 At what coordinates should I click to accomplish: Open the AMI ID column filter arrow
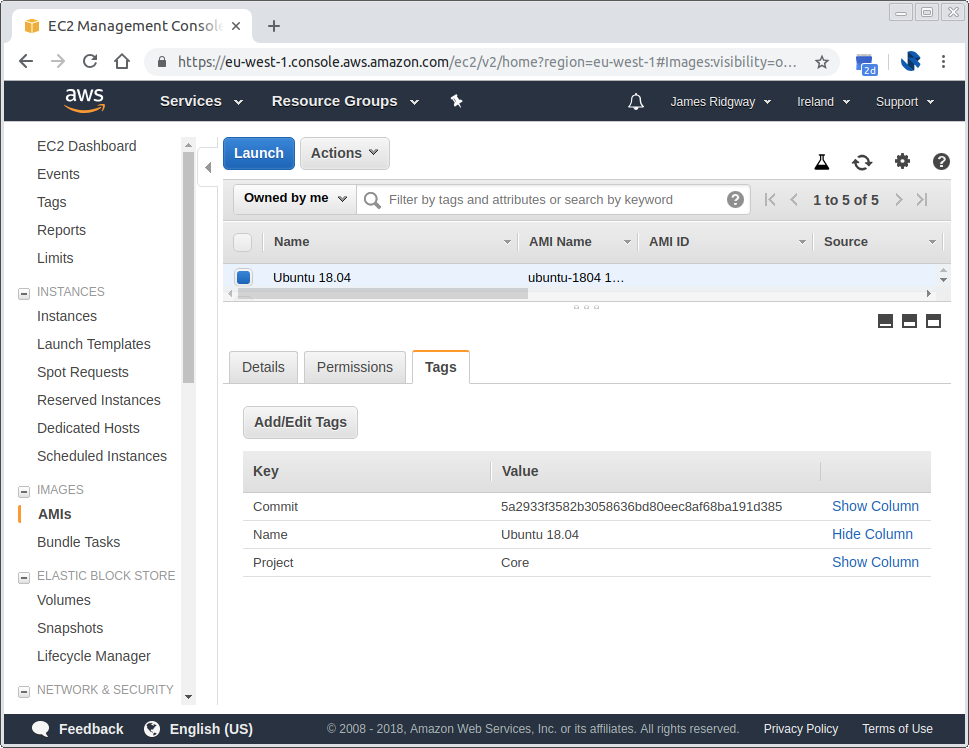coord(802,242)
